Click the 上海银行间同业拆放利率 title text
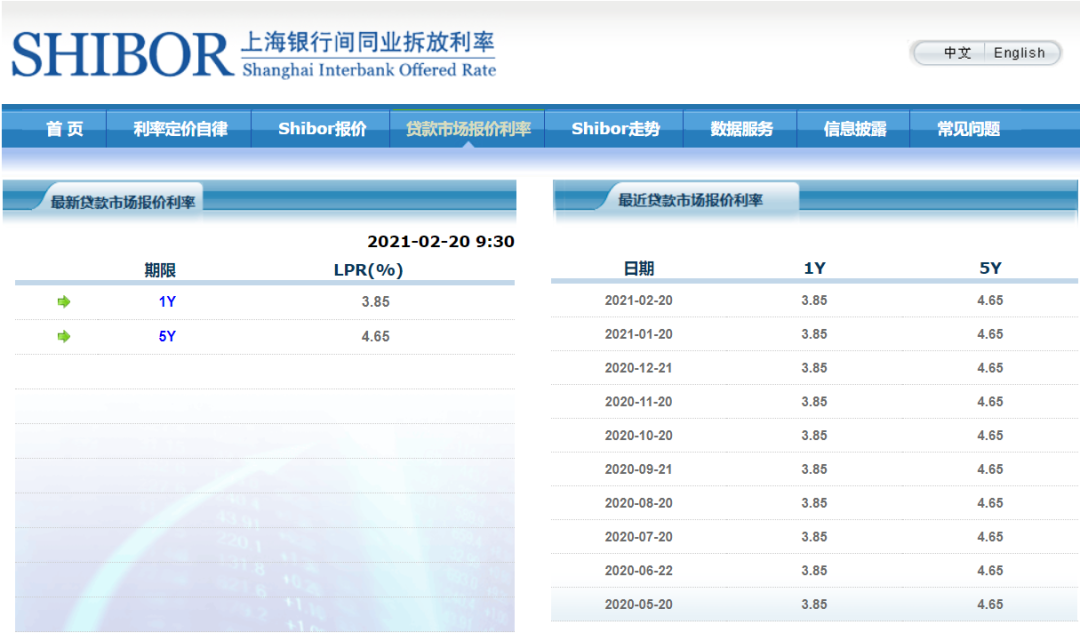This screenshot has width=1080, height=633. point(368,42)
